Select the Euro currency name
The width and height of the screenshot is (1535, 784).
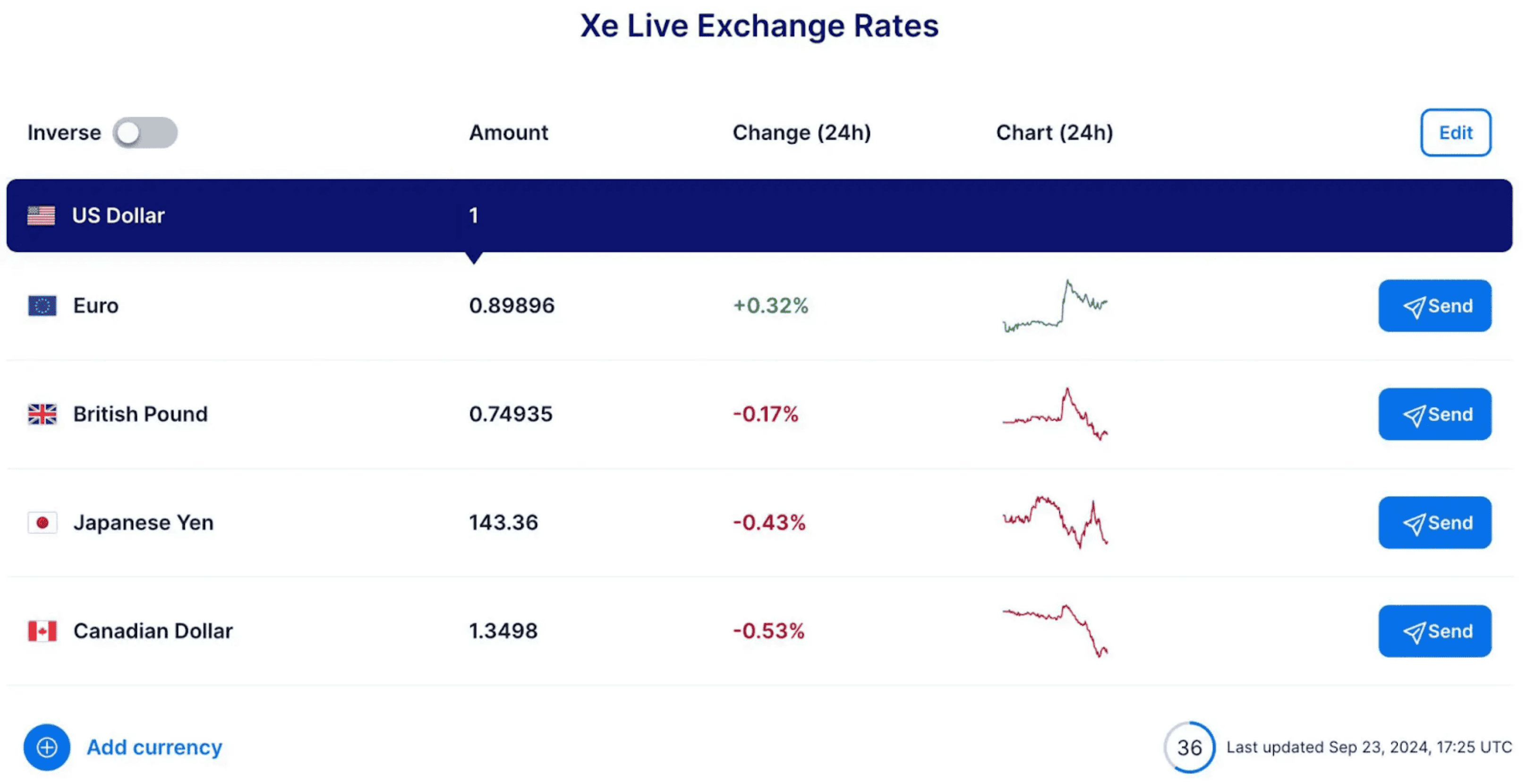tap(96, 306)
